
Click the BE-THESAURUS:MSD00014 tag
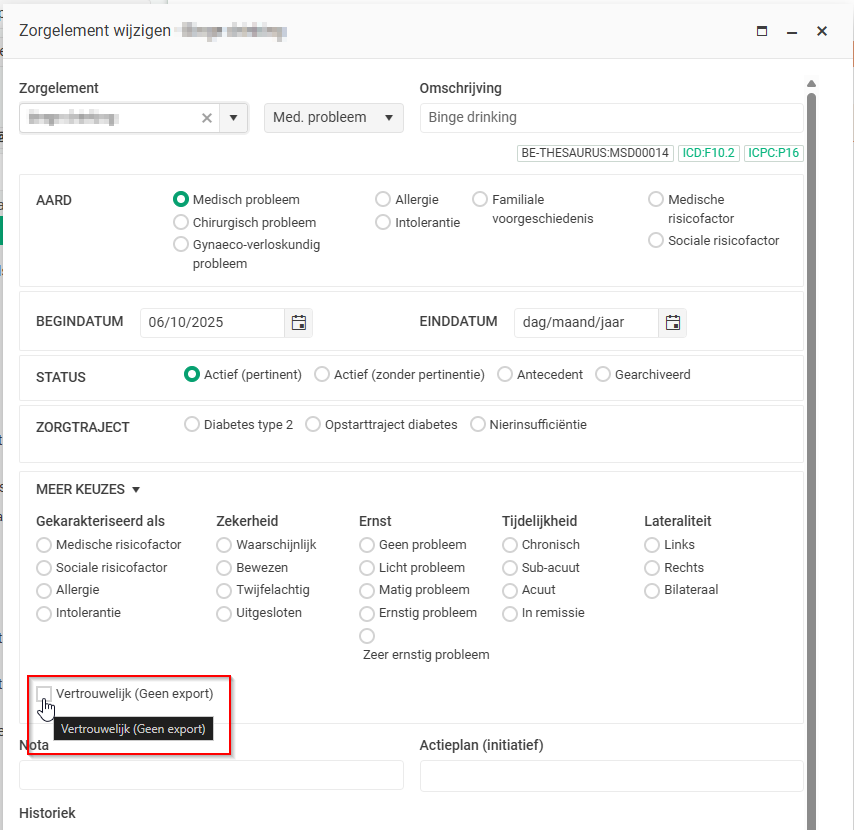595,153
